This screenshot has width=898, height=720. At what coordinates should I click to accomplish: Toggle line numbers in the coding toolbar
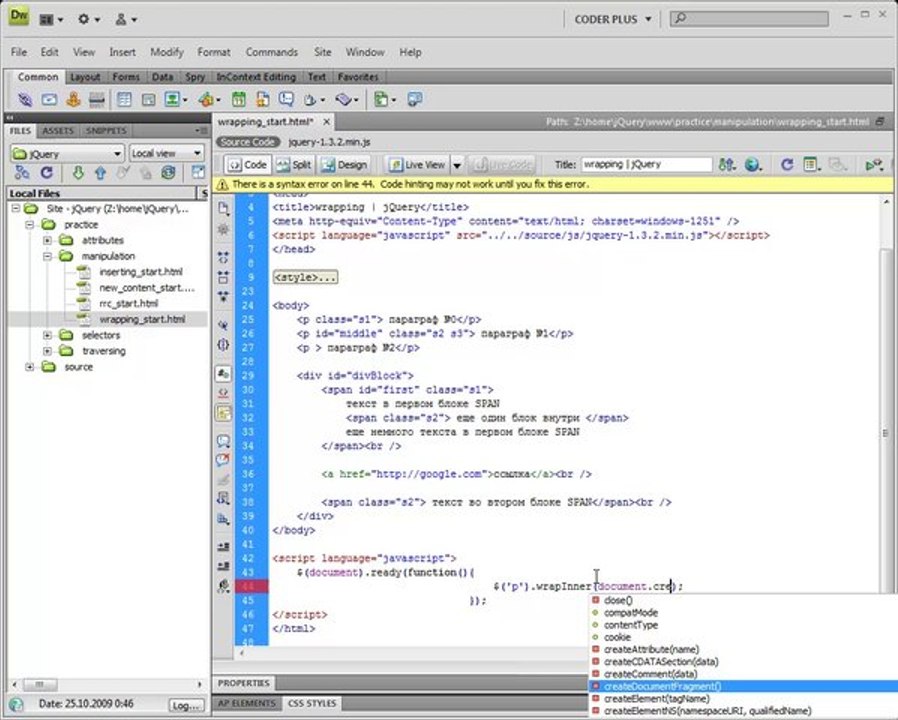pyautogui.click(x=223, y=374)
